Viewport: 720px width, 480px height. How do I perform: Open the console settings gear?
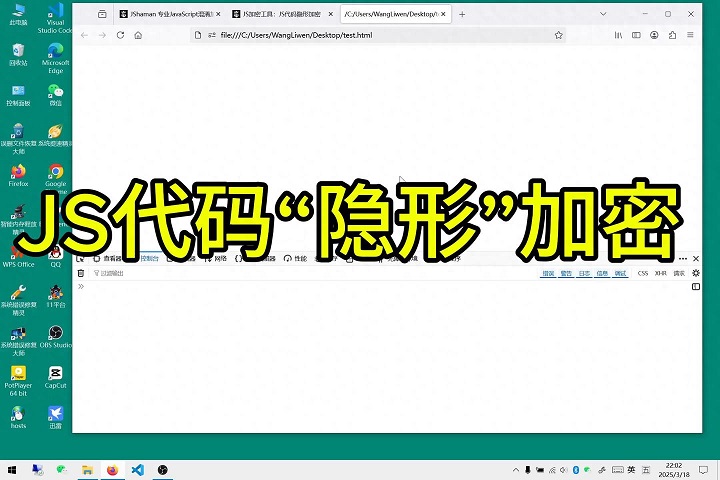coord(696,273)
